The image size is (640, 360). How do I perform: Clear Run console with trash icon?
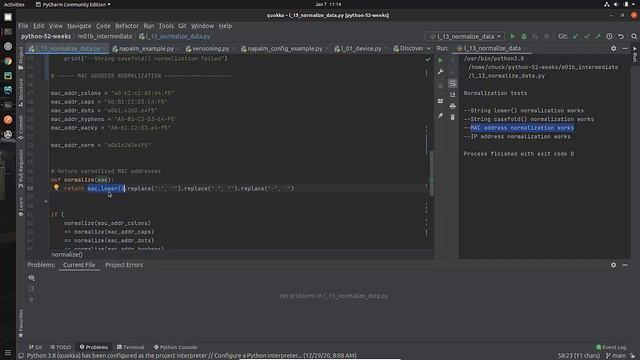[x=452, y=117]
